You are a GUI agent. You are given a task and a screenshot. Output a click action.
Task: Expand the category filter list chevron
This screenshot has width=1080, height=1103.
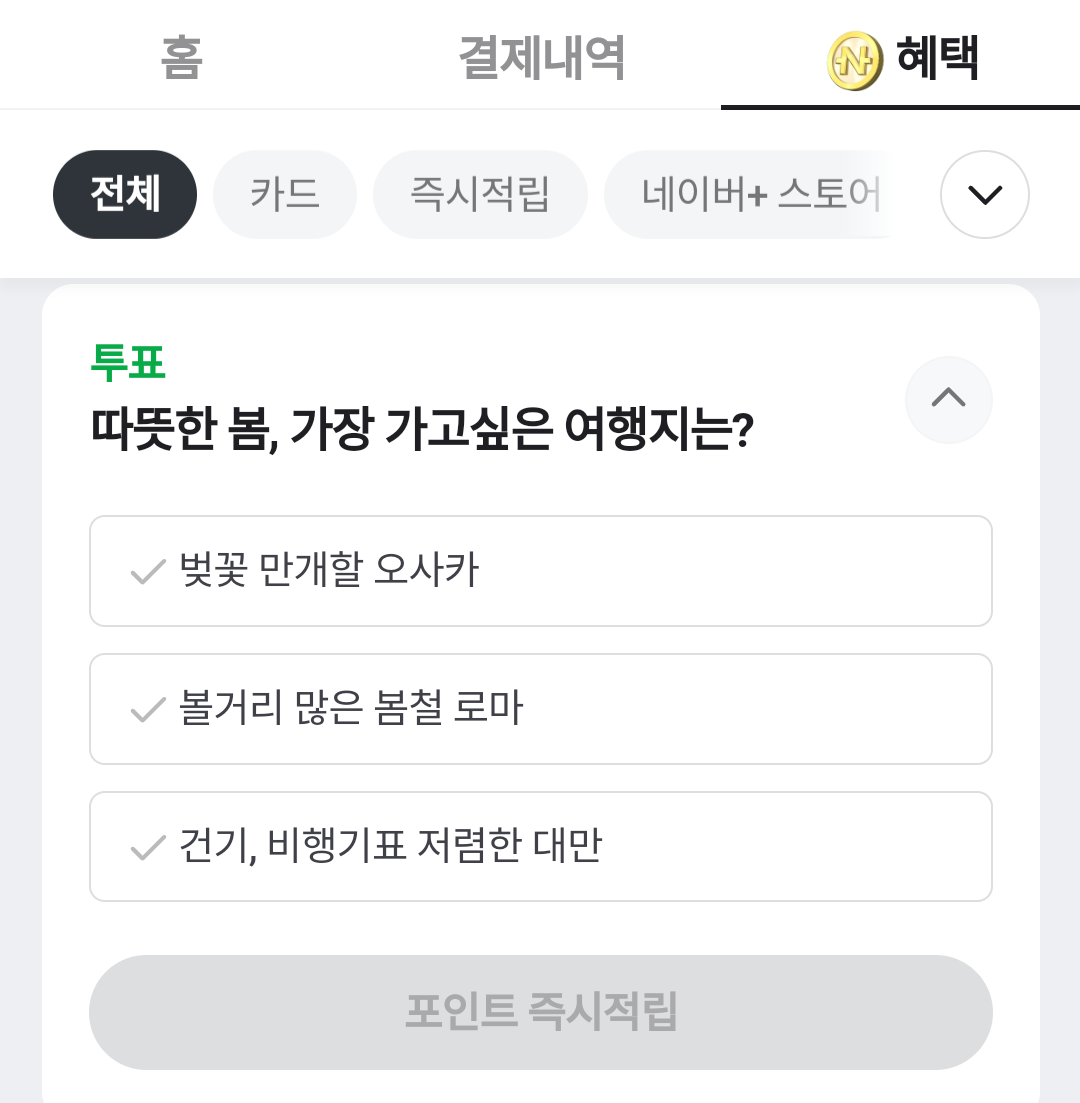(984, 195)
